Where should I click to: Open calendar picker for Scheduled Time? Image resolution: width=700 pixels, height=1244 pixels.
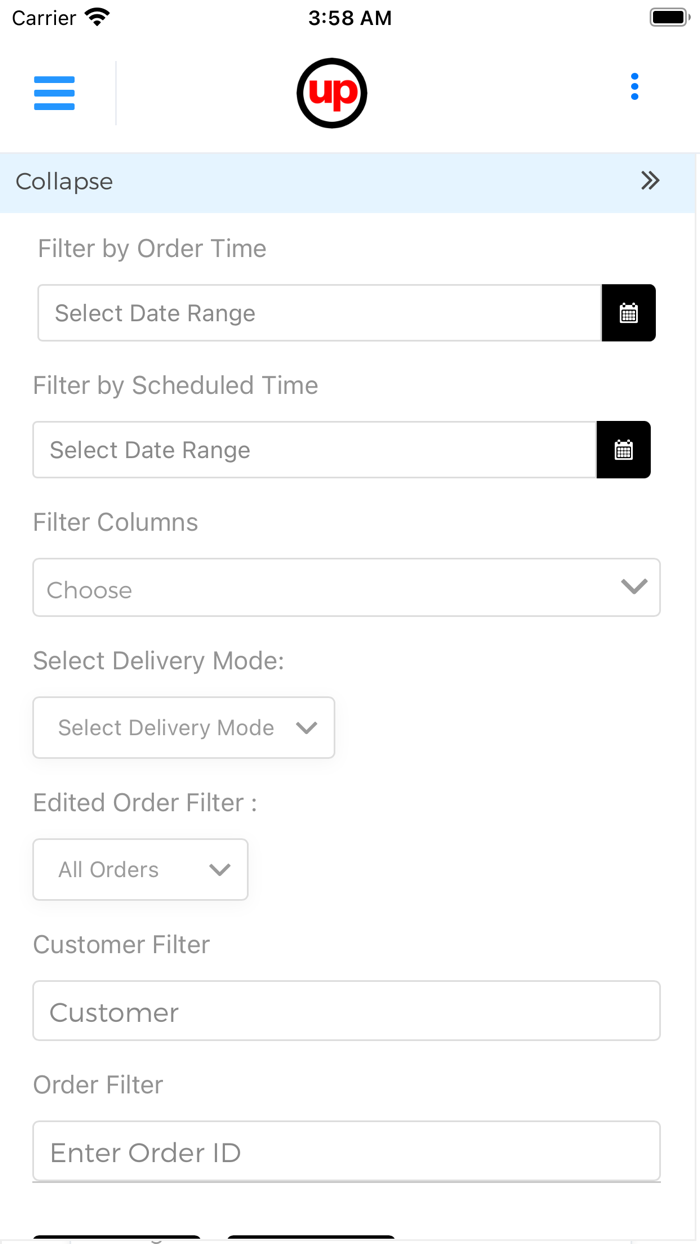[x=623, y=450]
